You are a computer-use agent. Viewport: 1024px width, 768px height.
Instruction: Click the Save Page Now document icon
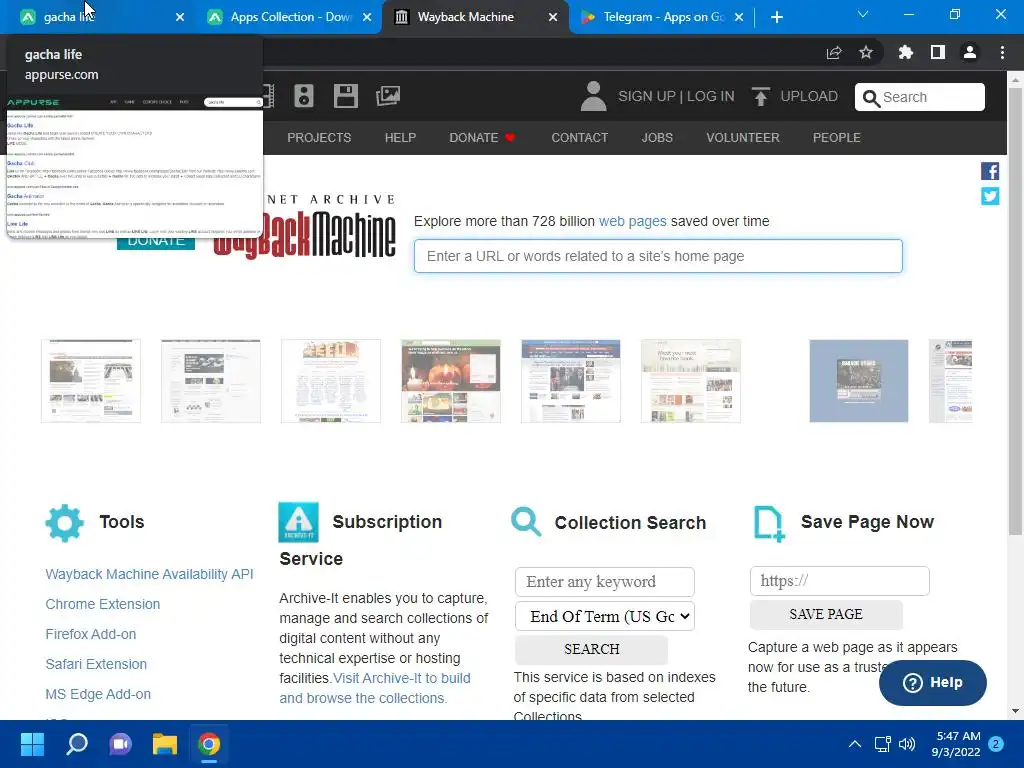coord(769,524)
